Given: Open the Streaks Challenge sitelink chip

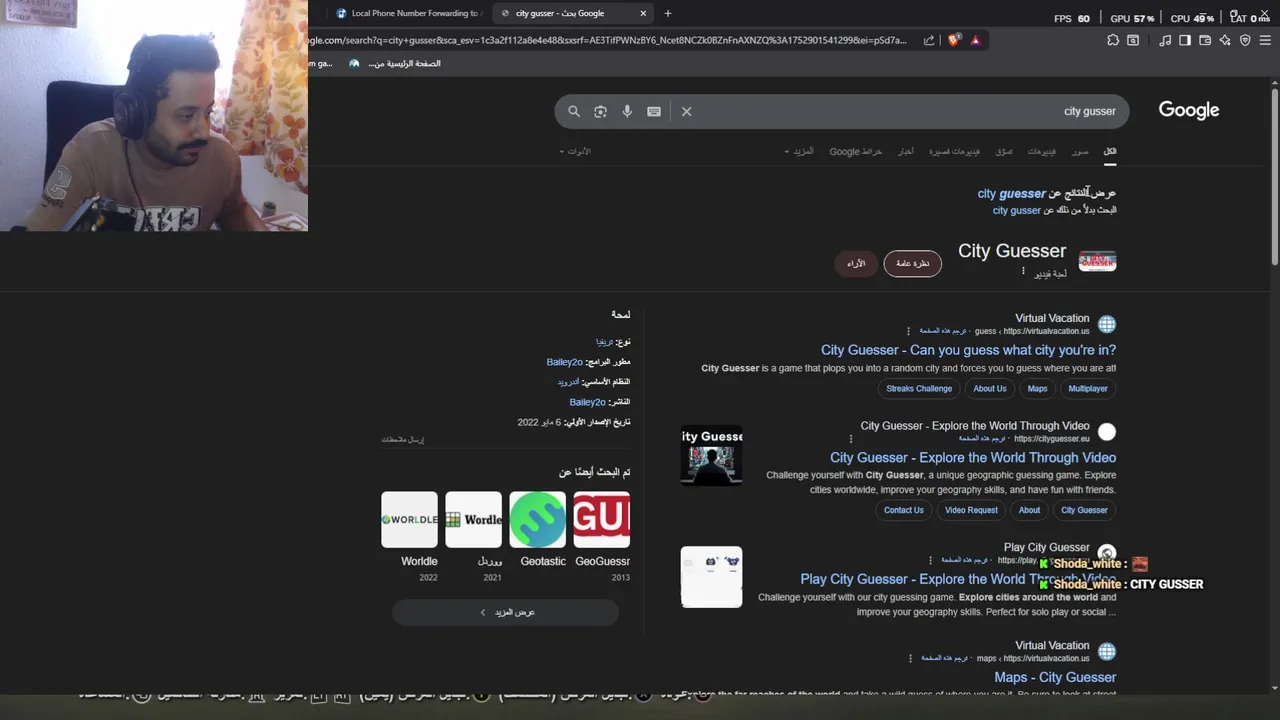Looking at the screenshot, I should [919, 388].
